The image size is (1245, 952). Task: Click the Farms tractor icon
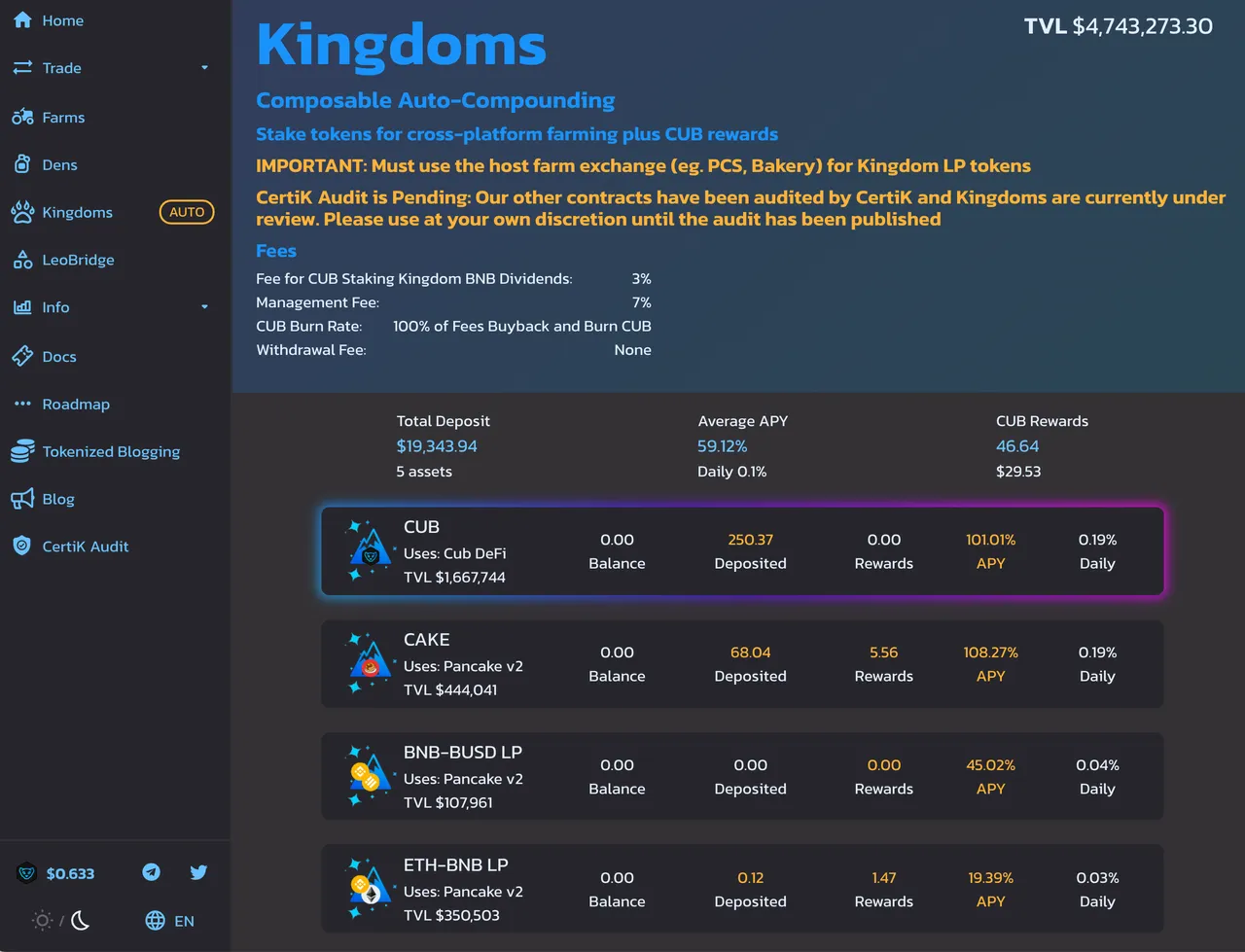22,118
